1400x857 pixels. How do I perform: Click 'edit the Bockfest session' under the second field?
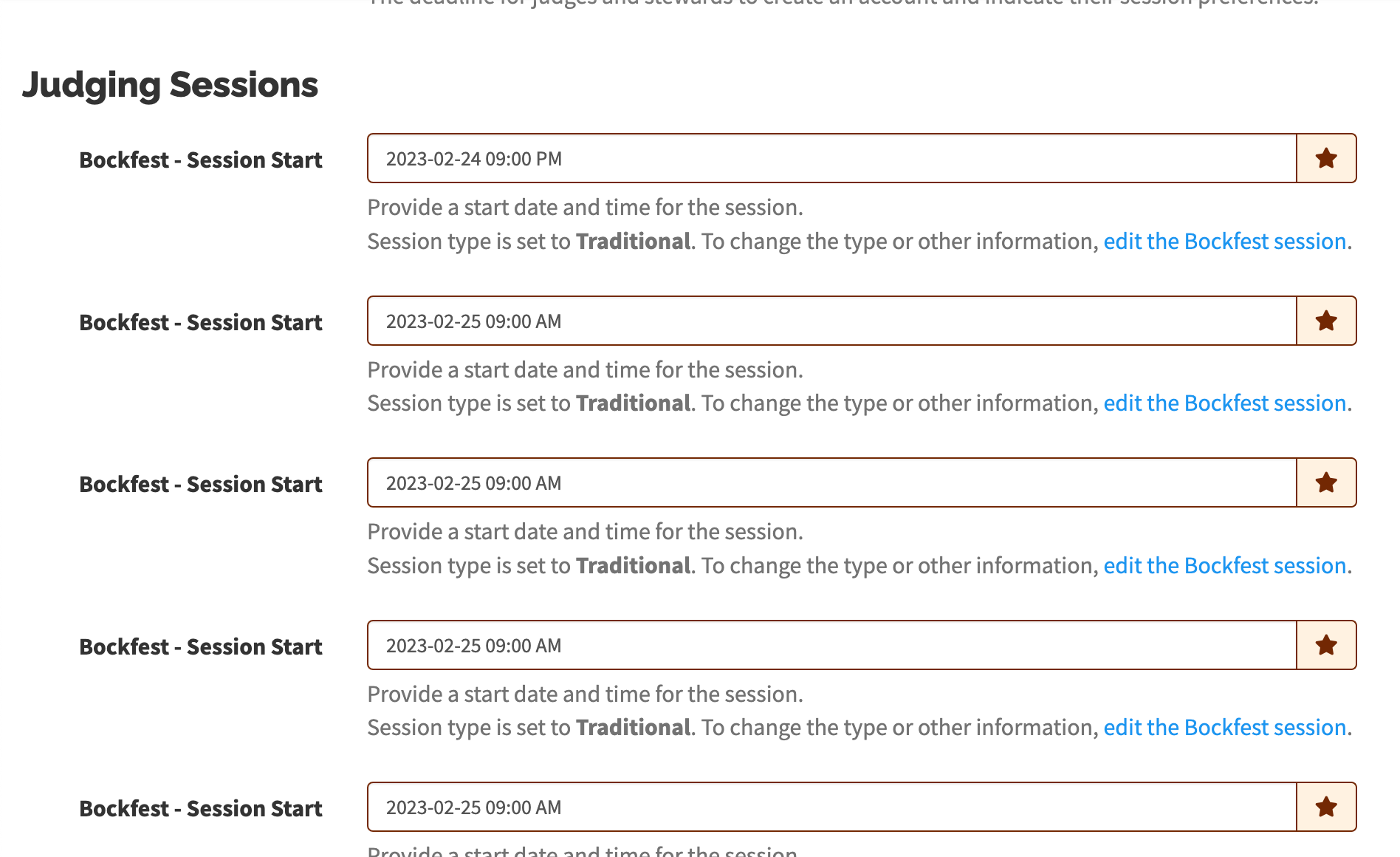click(1224, 403)
